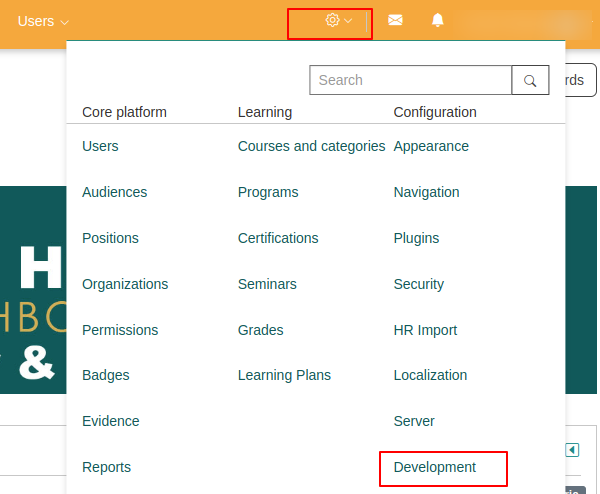Open the Audiences page
Viewport: 600px width, 494px height.
pyautogui.click(x=114, y=192)
